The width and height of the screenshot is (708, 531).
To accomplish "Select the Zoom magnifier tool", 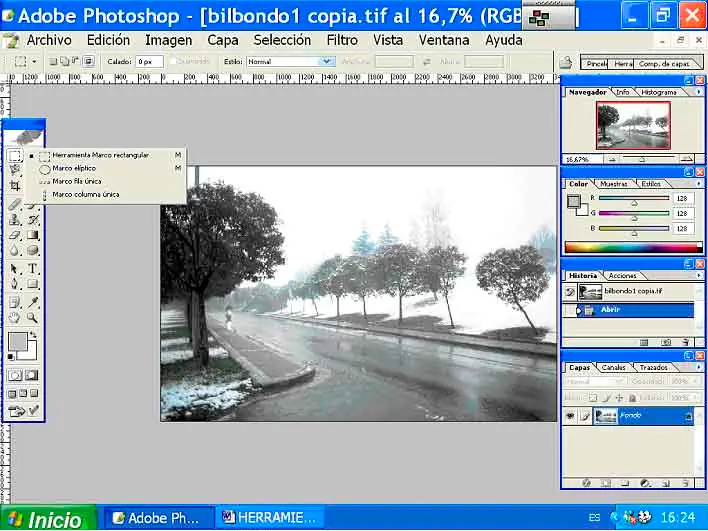I will point(33,317).
